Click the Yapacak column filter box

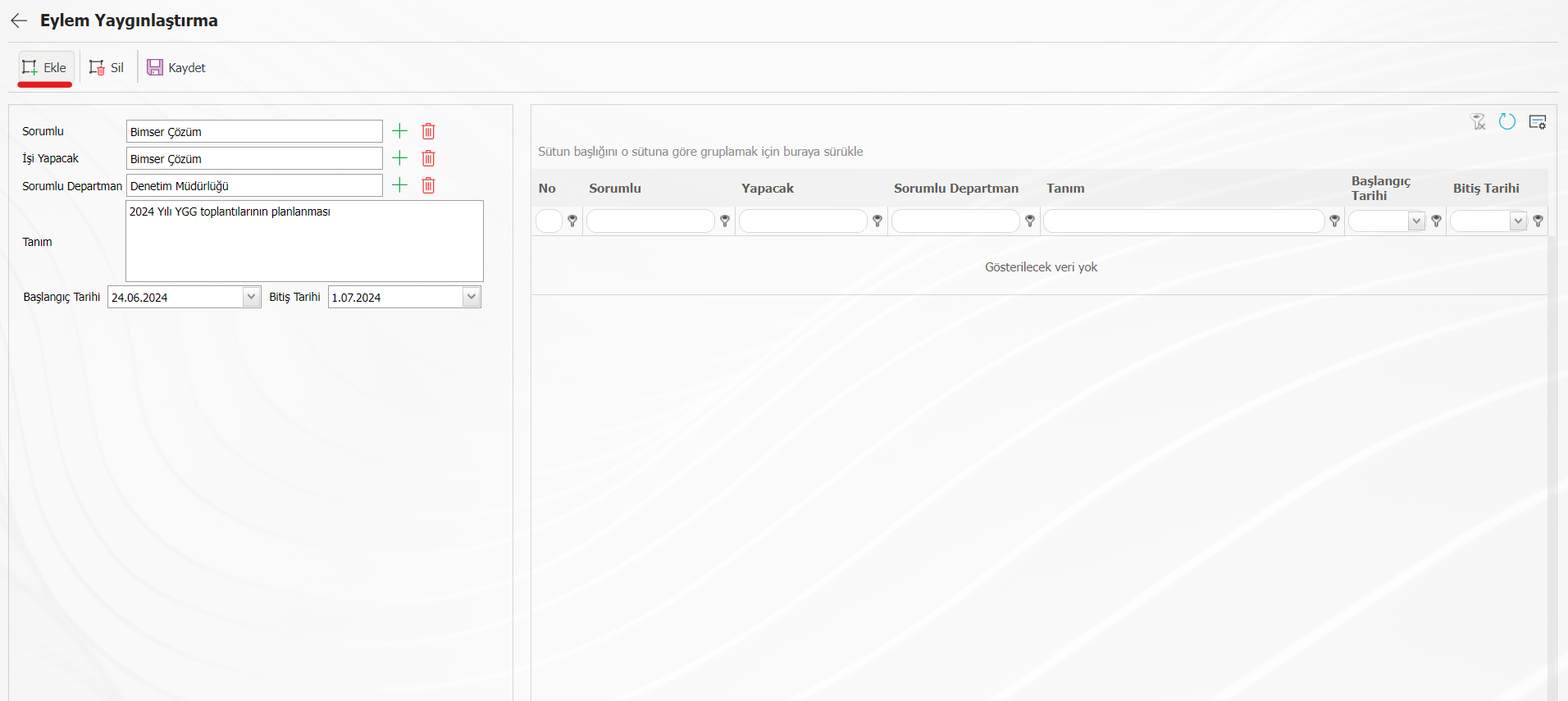coord(803,221)
